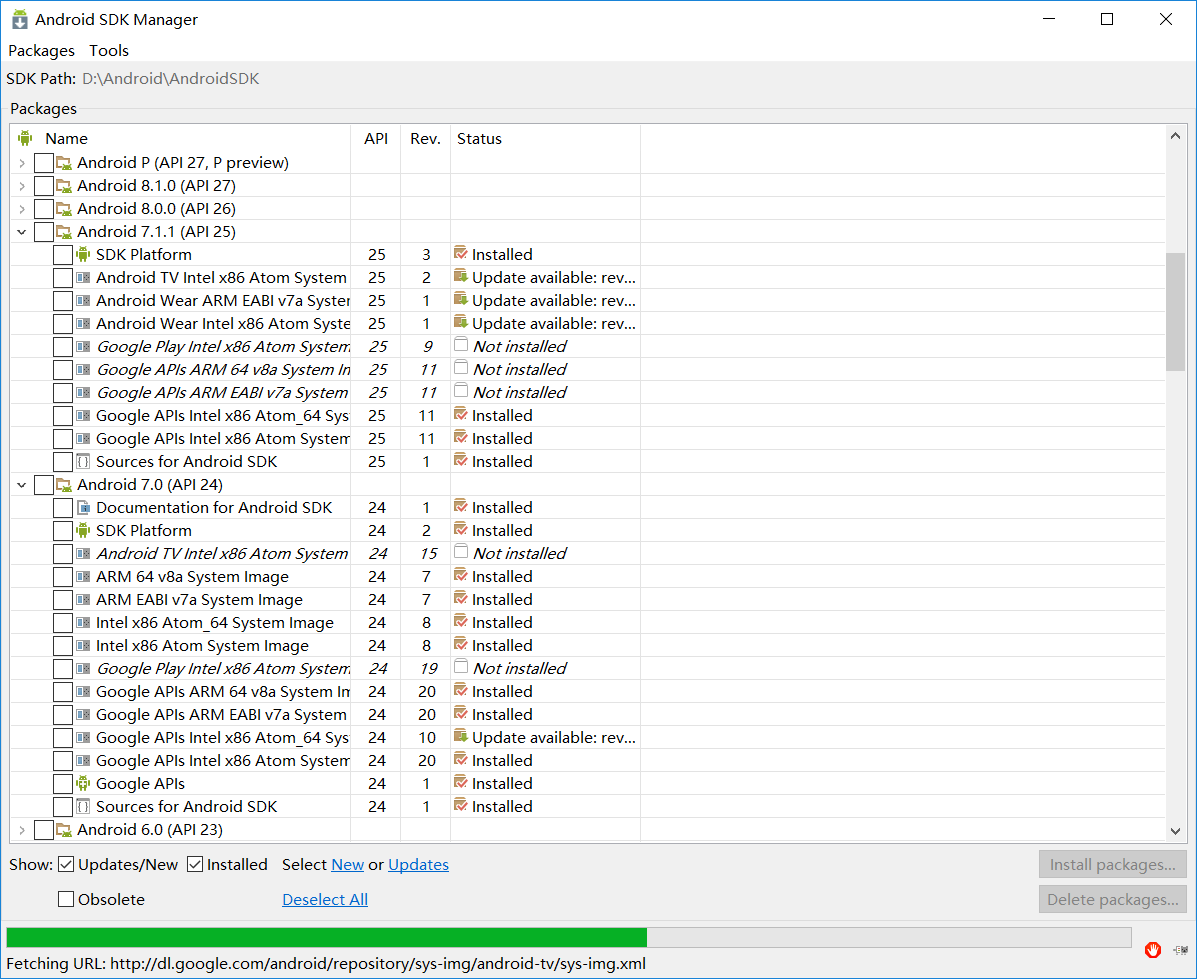Click the Delete packages button

[1112, 900]
